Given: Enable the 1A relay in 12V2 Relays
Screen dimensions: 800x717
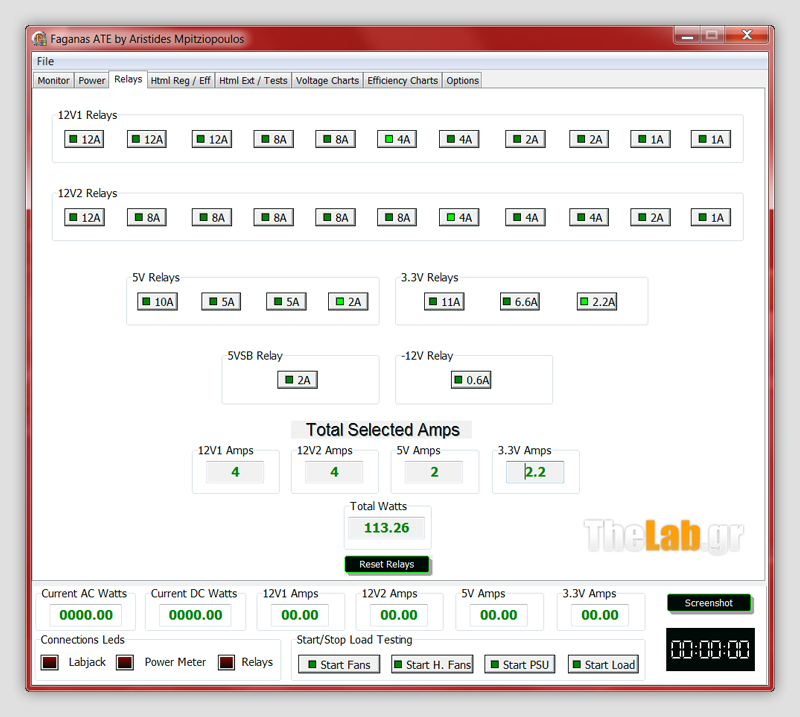Looking at the screenshot, I should click(x=711, y=217).
